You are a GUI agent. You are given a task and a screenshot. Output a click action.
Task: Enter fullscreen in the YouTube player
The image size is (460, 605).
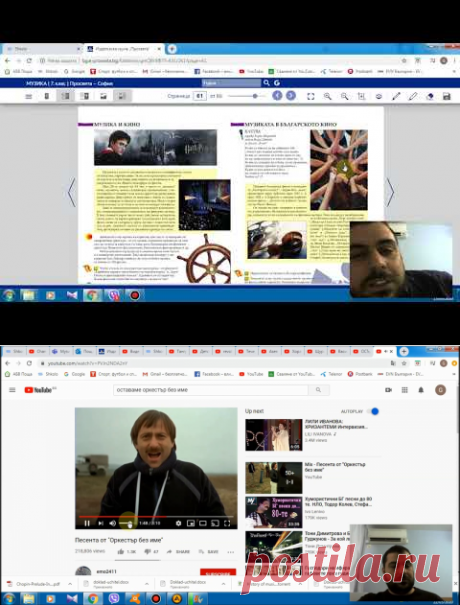227,523
